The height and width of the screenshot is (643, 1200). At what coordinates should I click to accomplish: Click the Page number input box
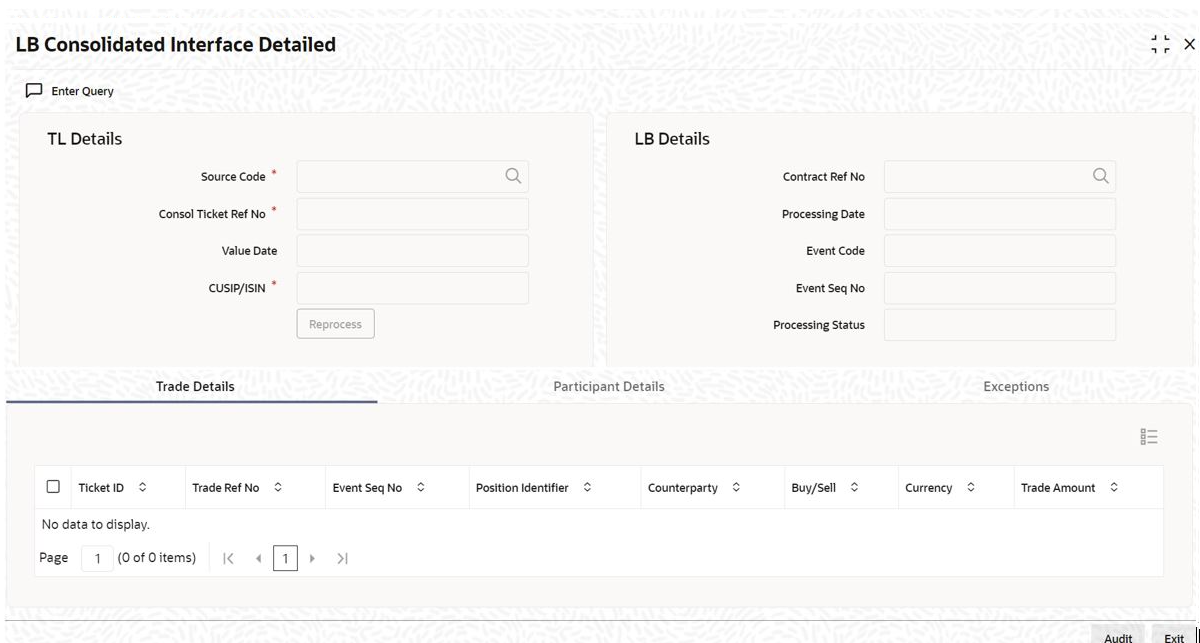pyautogui.click(x=97, y=558)
